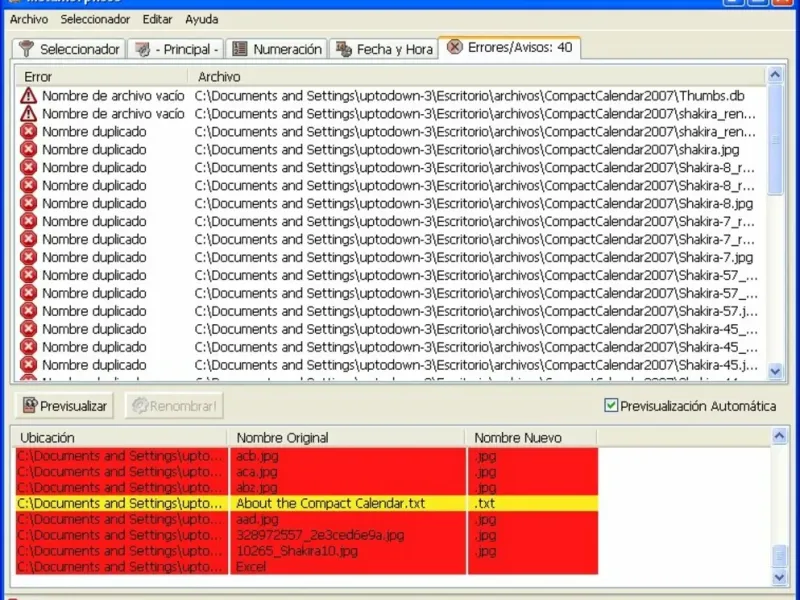The image size is (800, 600).
Task: Click error icon for Shakira-57.j... row
Action: tap(29, 311)
